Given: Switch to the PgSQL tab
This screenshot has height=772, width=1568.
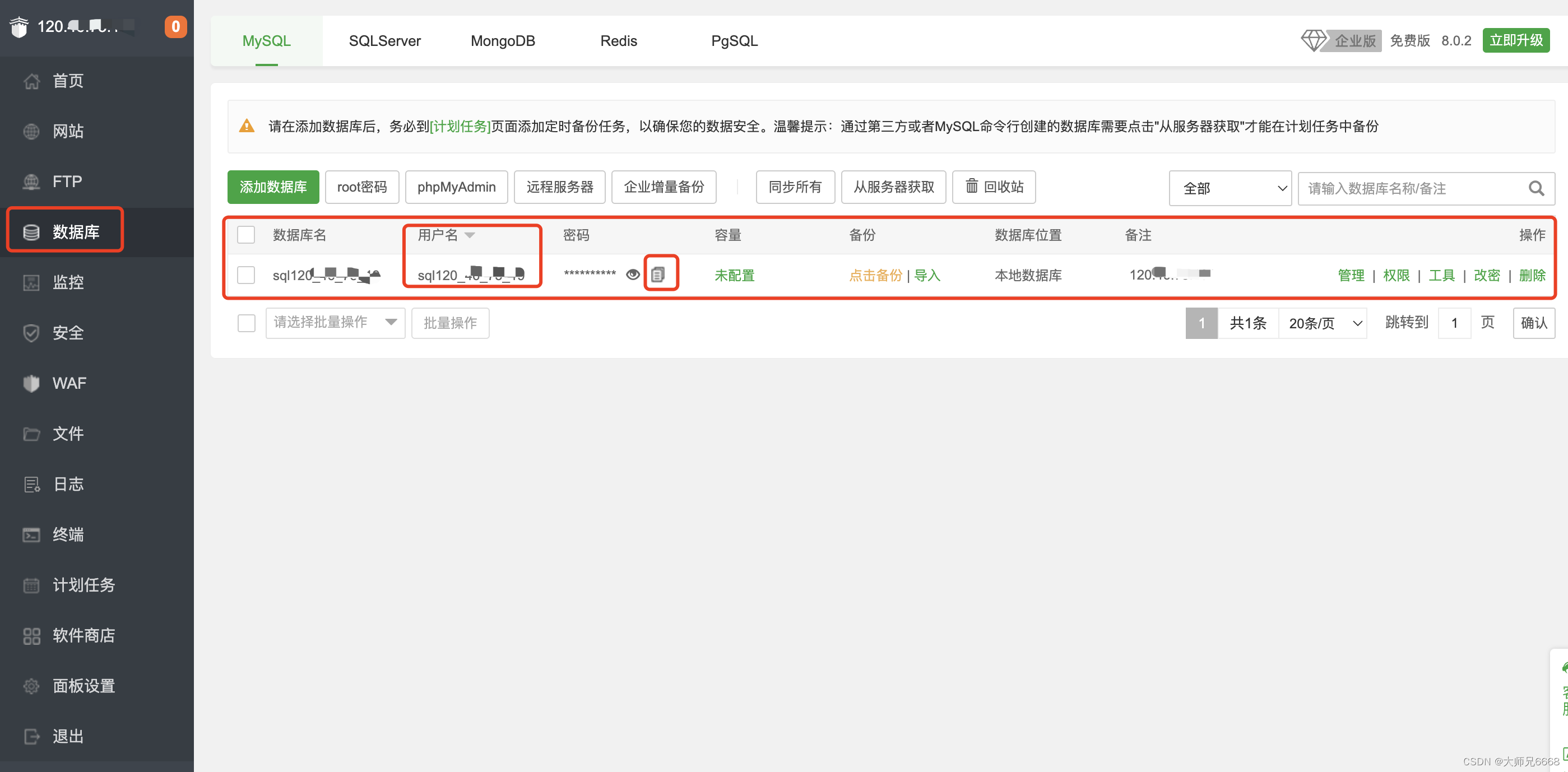Looking at the screenshot, I should 734,41.
